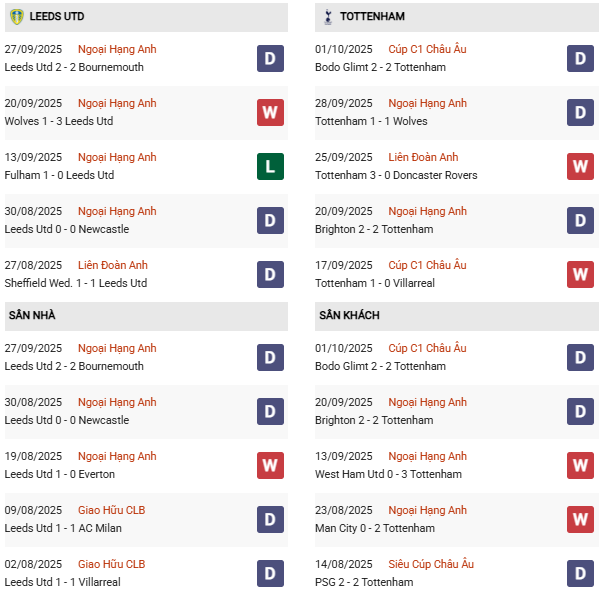Click D badge for Leeds Utd 1 - 1 AC Milan
This screenshot has width=600, height=593.
pyautogui.click(x=270, y=519)
